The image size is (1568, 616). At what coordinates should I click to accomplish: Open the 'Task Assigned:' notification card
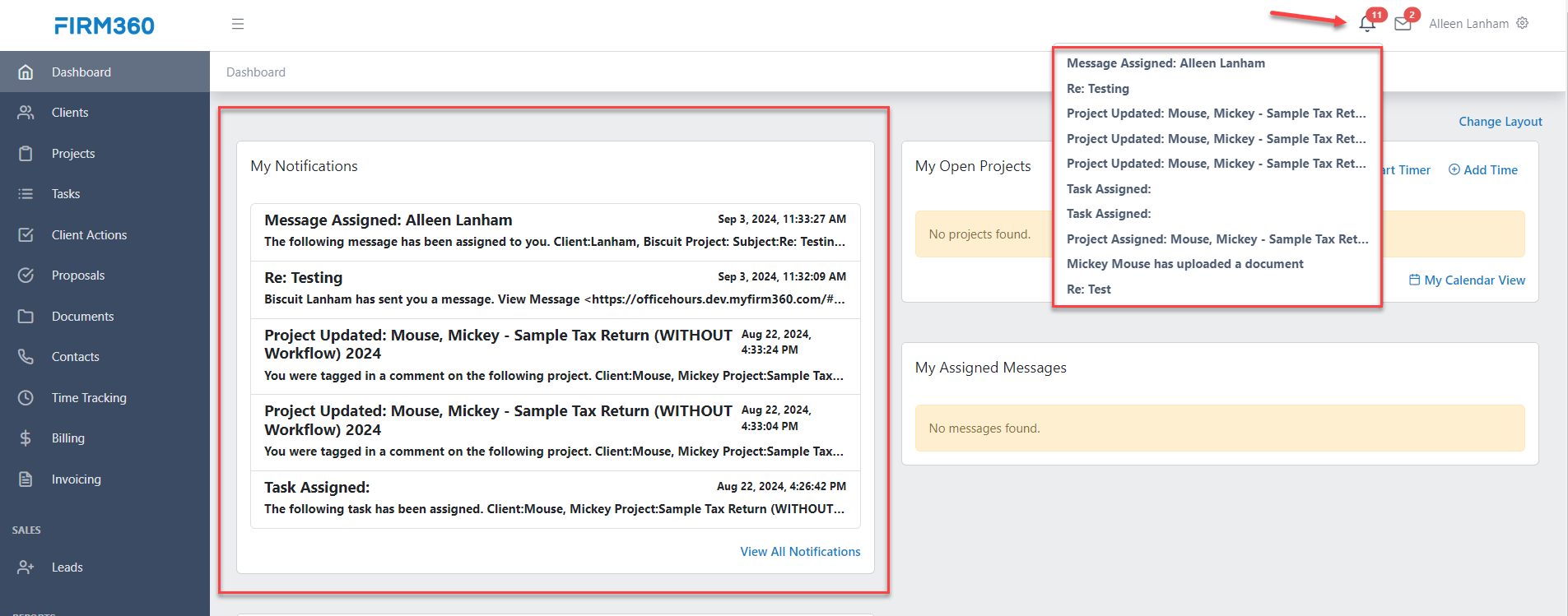click(556, 499)
